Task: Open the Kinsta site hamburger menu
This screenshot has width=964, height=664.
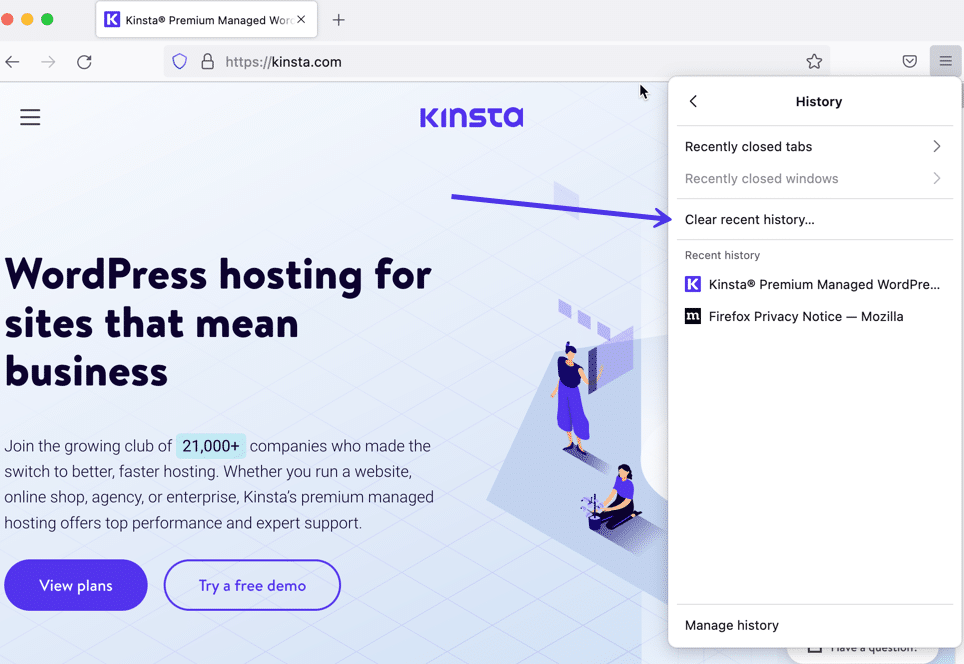Action: 31,118
